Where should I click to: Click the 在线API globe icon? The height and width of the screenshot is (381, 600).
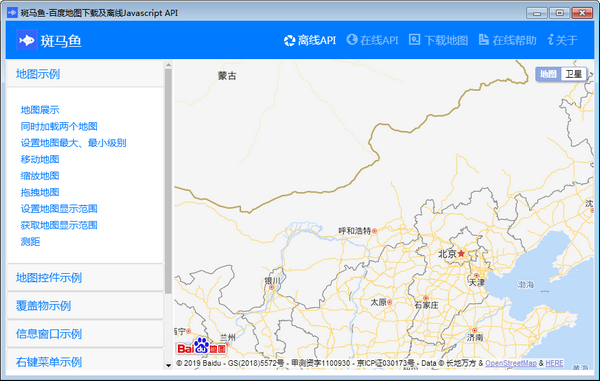[x=352, y=39]
